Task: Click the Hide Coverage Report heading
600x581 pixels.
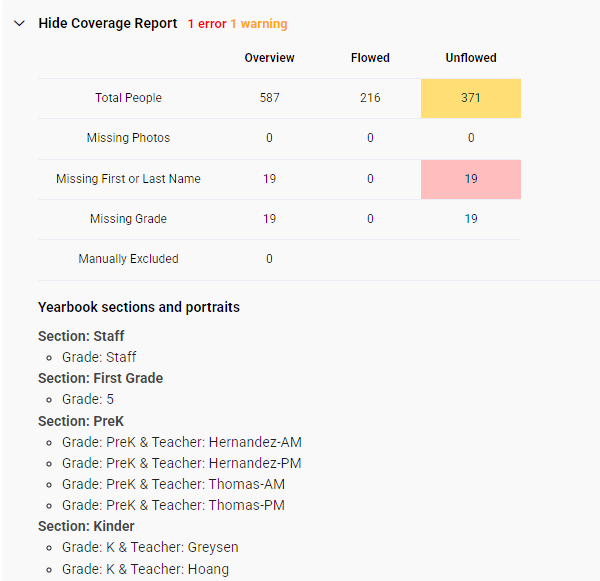Action: click(108, 23)
